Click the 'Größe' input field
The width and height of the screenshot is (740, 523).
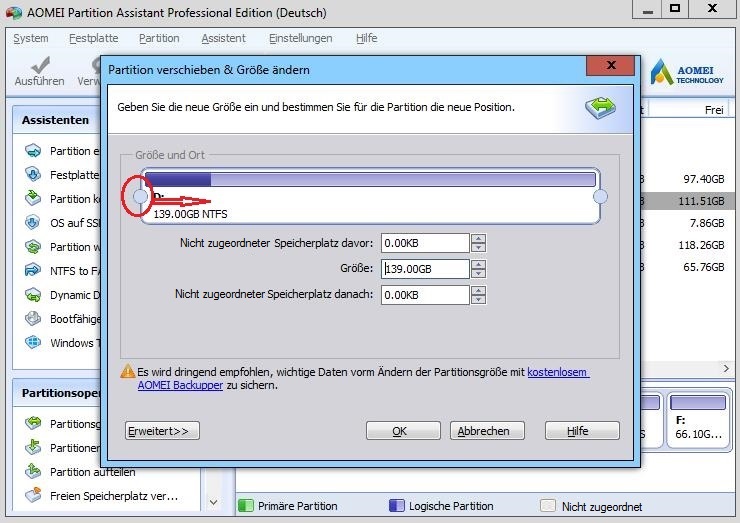click(425, 269)
